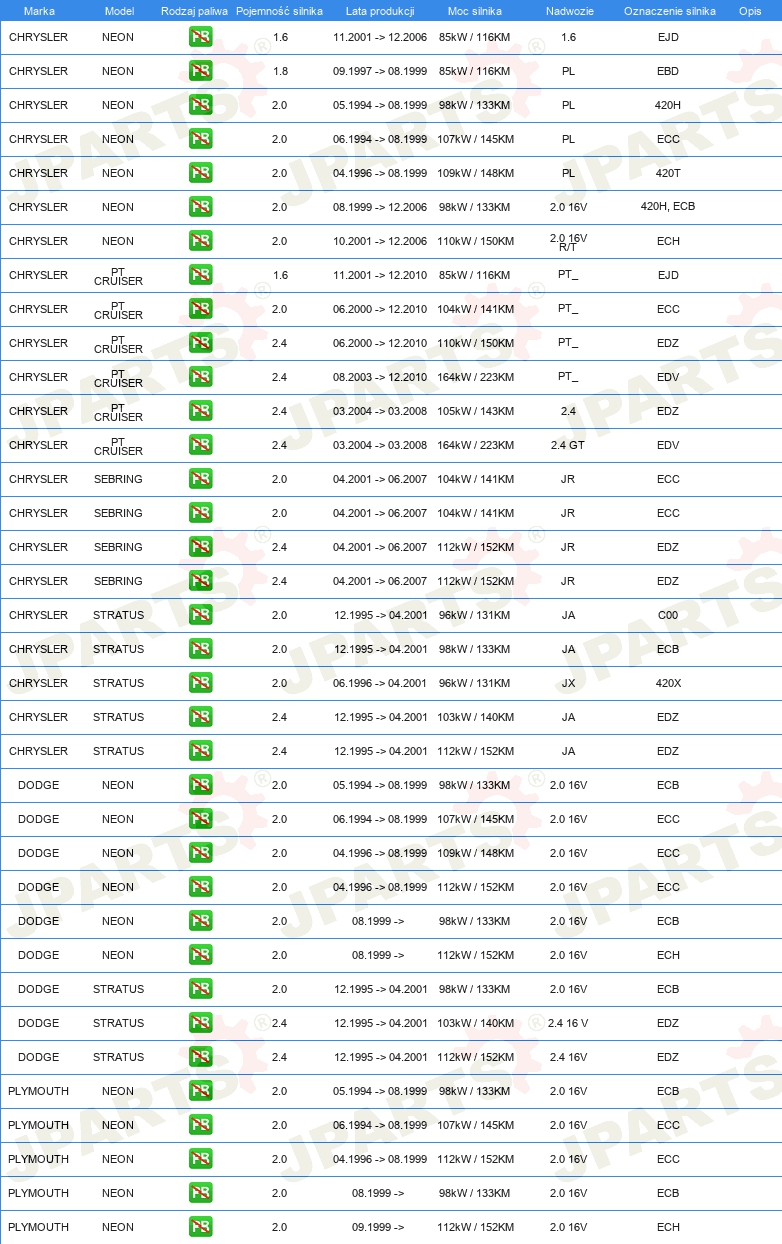Click the fuel icon for Chrysler Neon 1.8 EBD
Image resolution: width=782 pixels, height=1244 pixels.
click(201, 71)
